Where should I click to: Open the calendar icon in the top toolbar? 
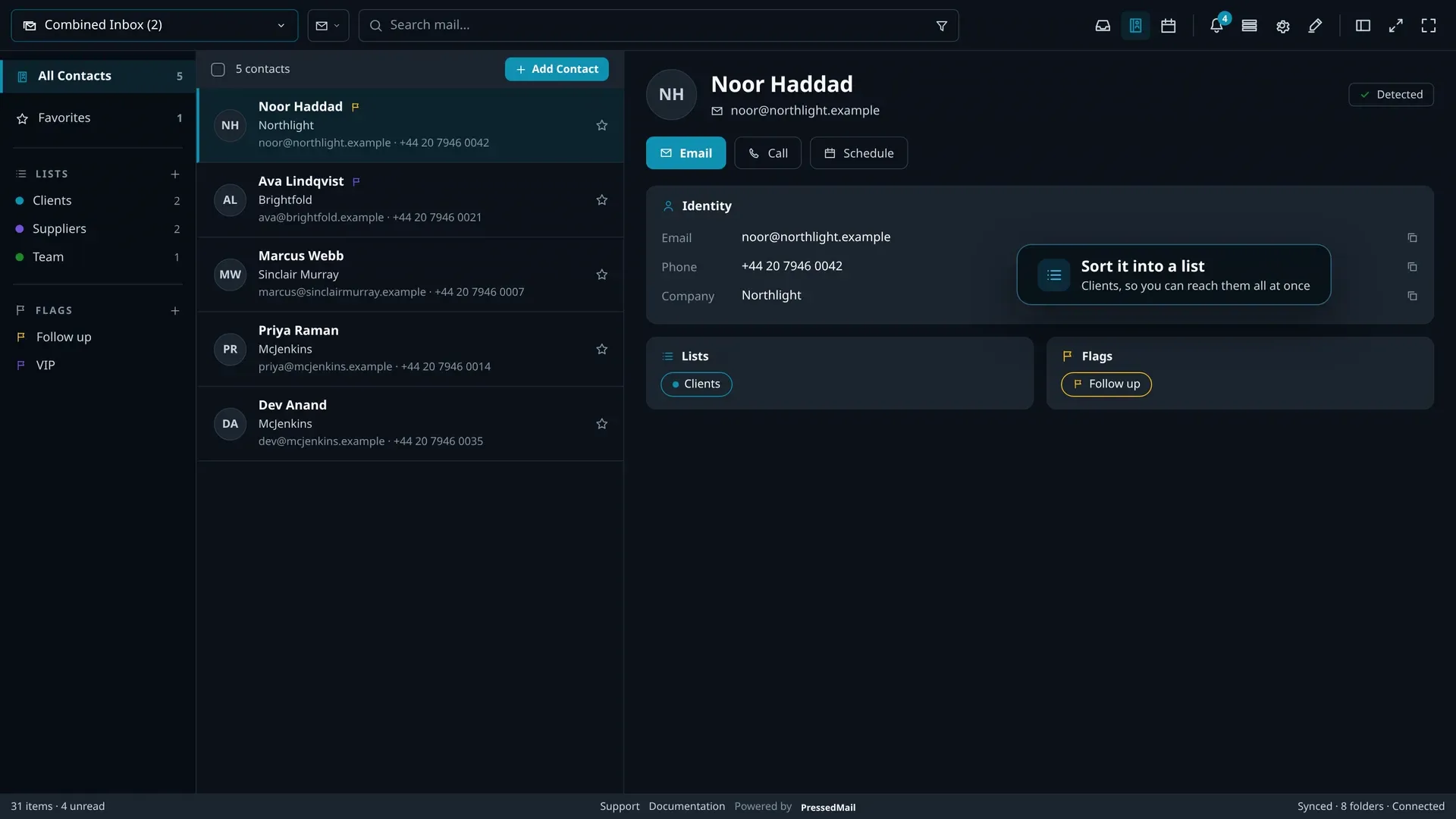click(1168, 26)
